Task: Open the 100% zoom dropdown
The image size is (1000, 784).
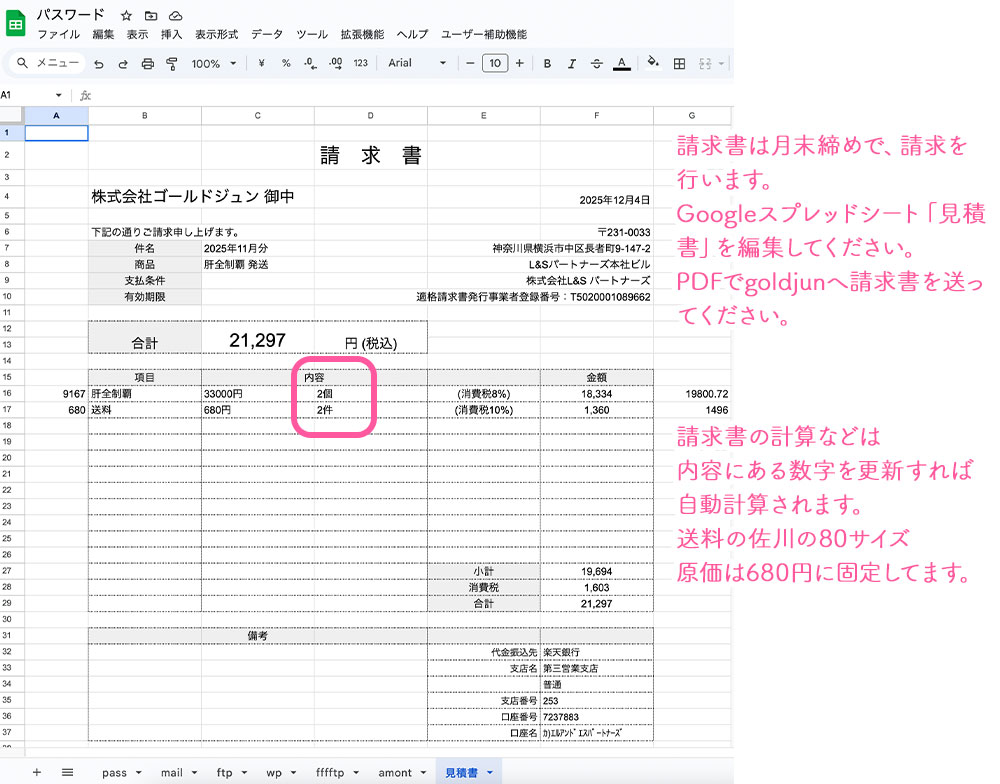Action: pyautogui.click(x=213, y=63)
